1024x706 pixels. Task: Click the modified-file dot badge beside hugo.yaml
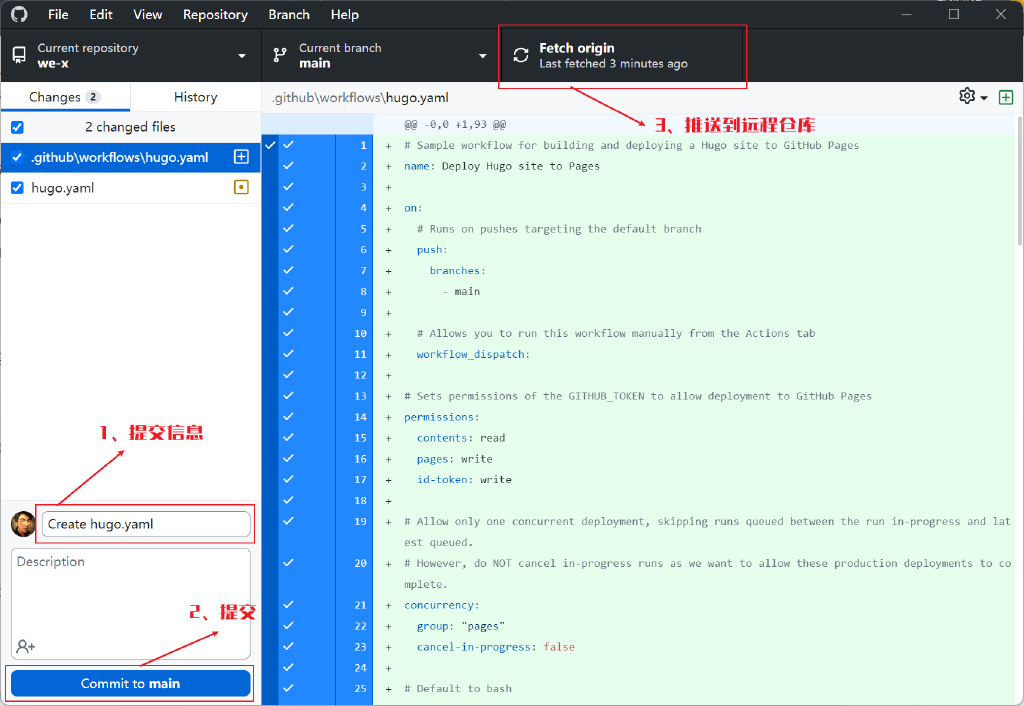[x=241, y=186]
